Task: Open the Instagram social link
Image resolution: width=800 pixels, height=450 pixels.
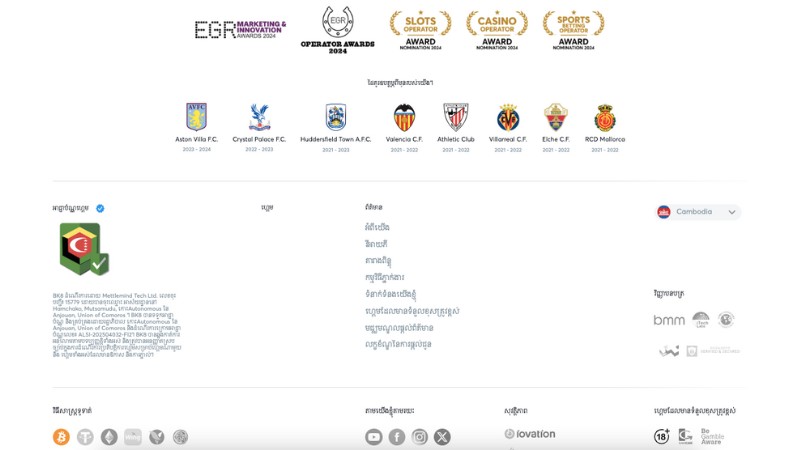Action: pos(420,437)
